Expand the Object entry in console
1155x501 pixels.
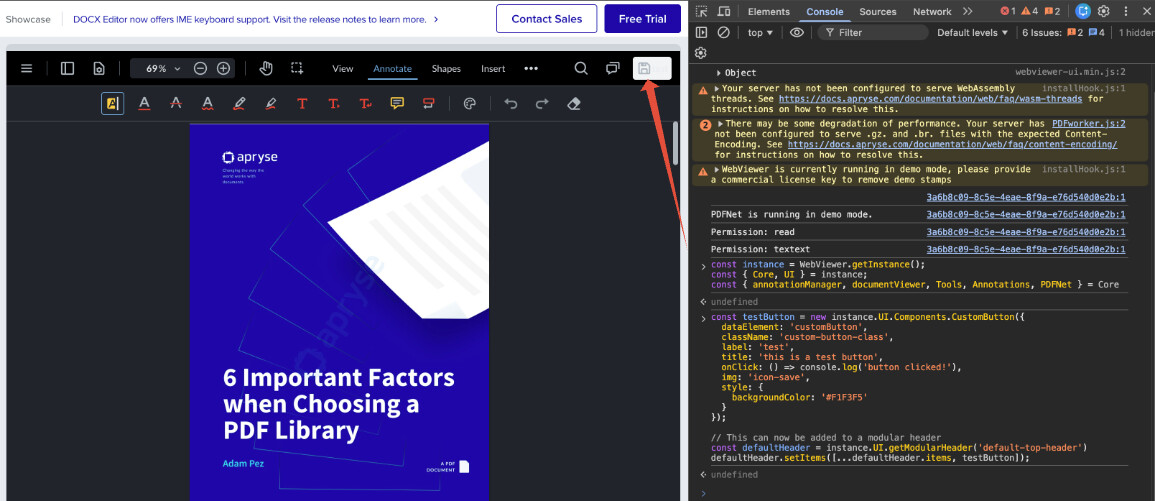pyautogui.click(x=738, y=73)
